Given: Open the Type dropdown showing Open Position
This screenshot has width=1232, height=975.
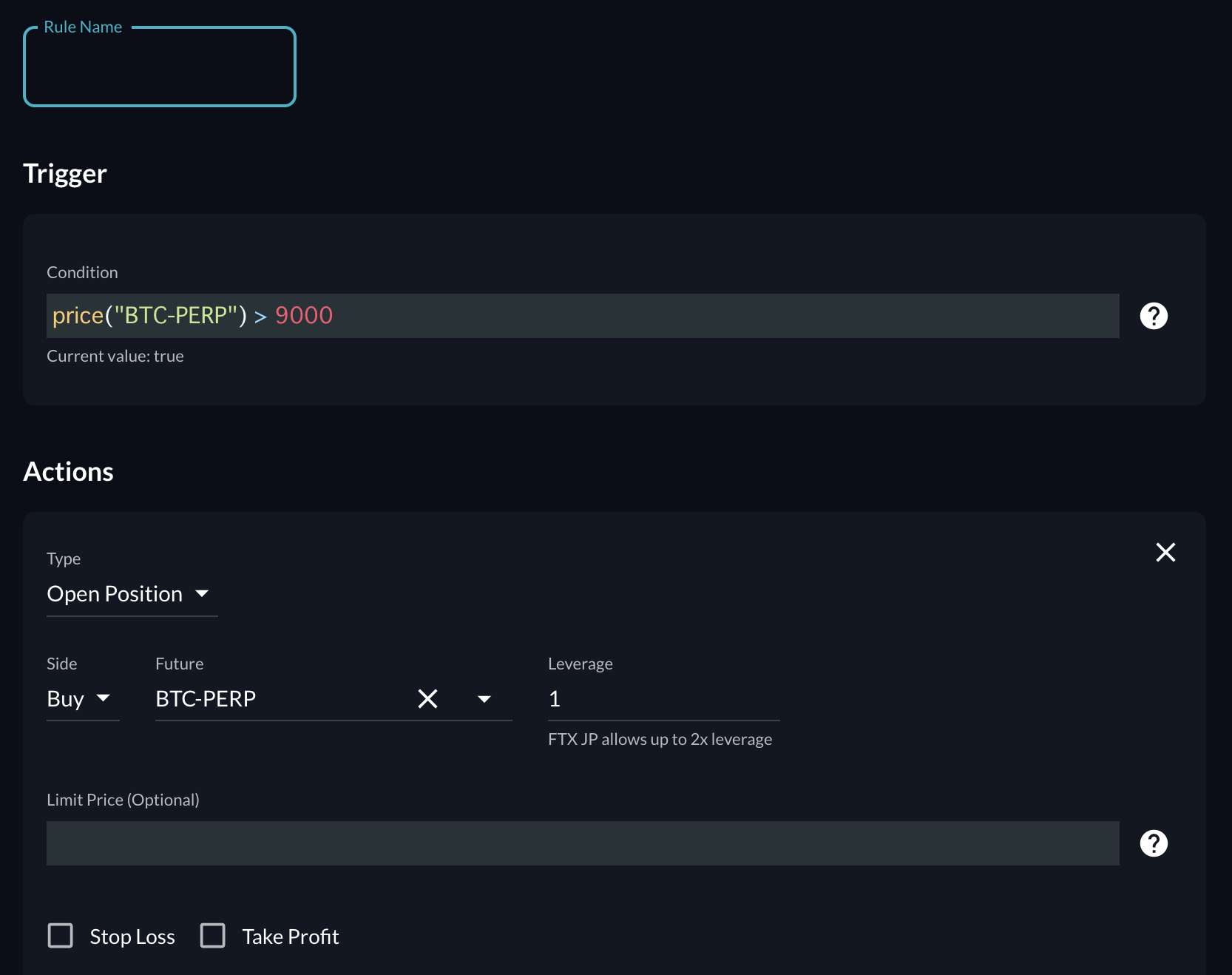Looking at the screenshot, I should (115, 594).
